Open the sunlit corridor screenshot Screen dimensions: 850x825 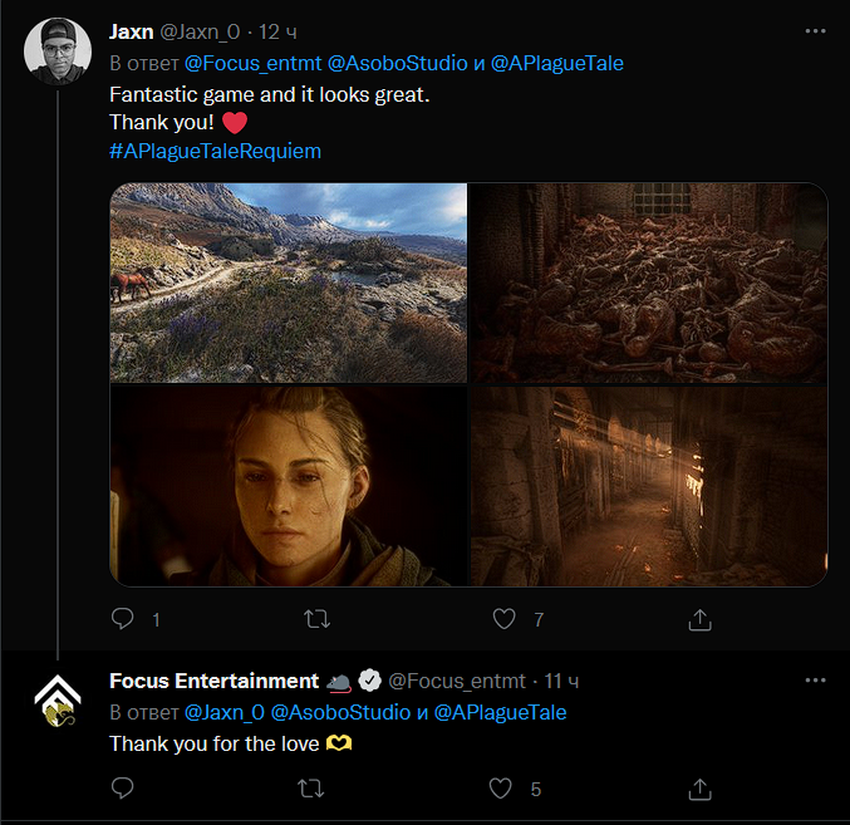[x=648, y=486]
